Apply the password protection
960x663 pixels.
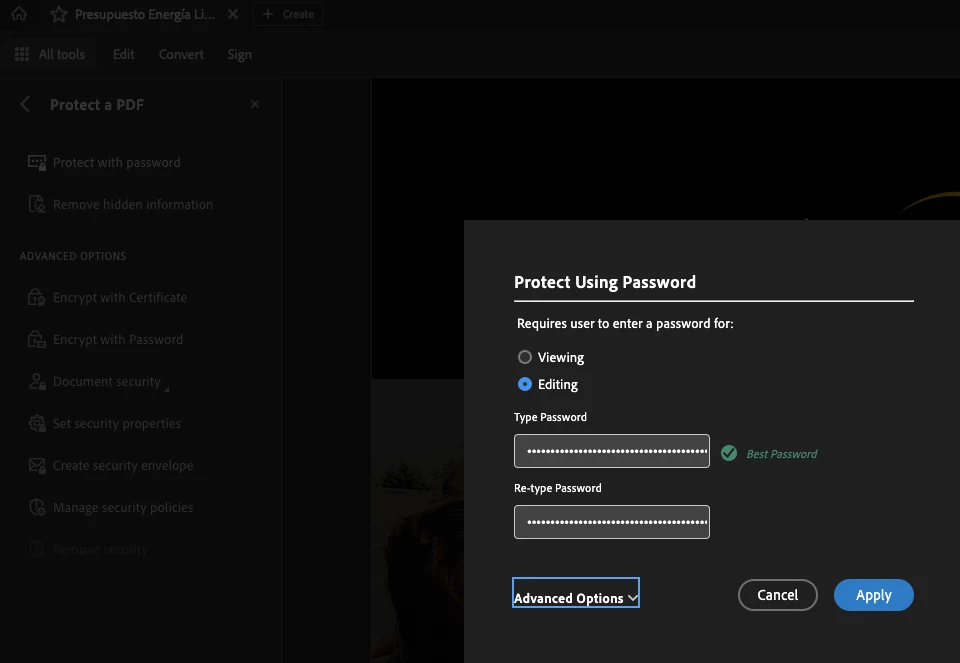874,595
